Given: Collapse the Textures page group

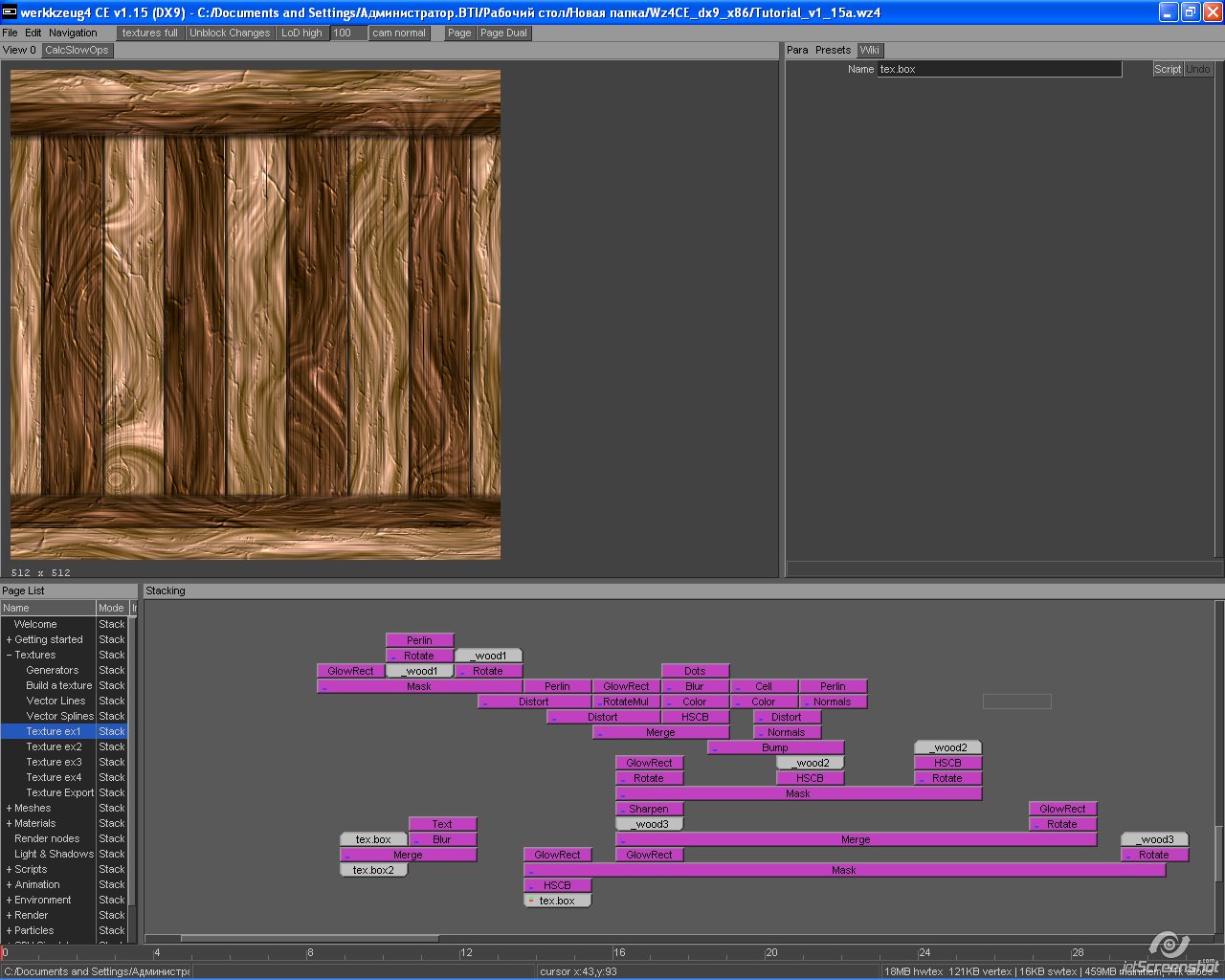Looking at the screenshot, I should click(9, 655).
